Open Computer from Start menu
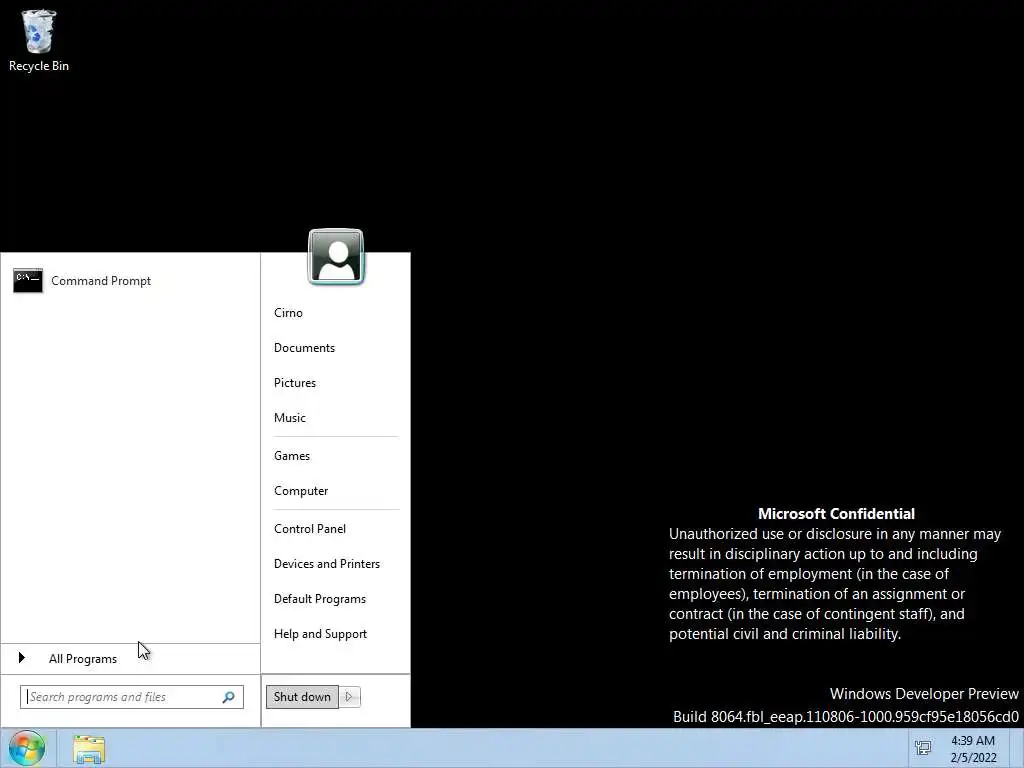Image resolution: width=1024 pixels, height=768 pixels. coord(301,491)
